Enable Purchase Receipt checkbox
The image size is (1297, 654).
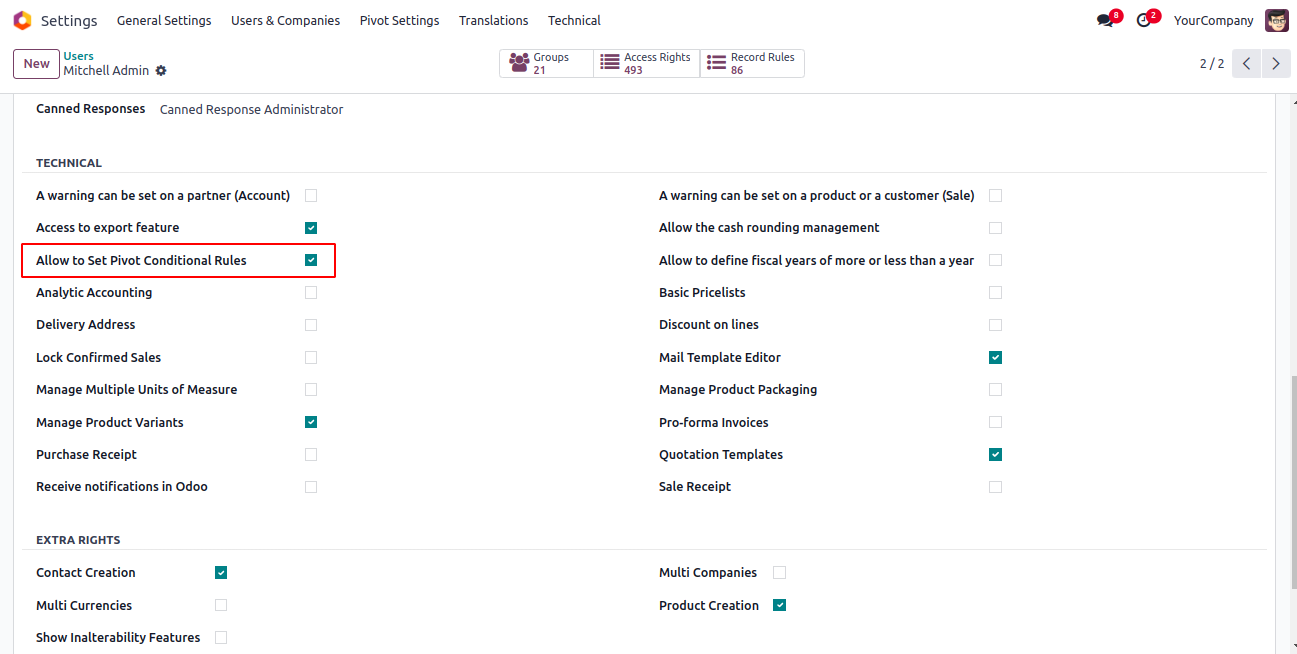311,454
